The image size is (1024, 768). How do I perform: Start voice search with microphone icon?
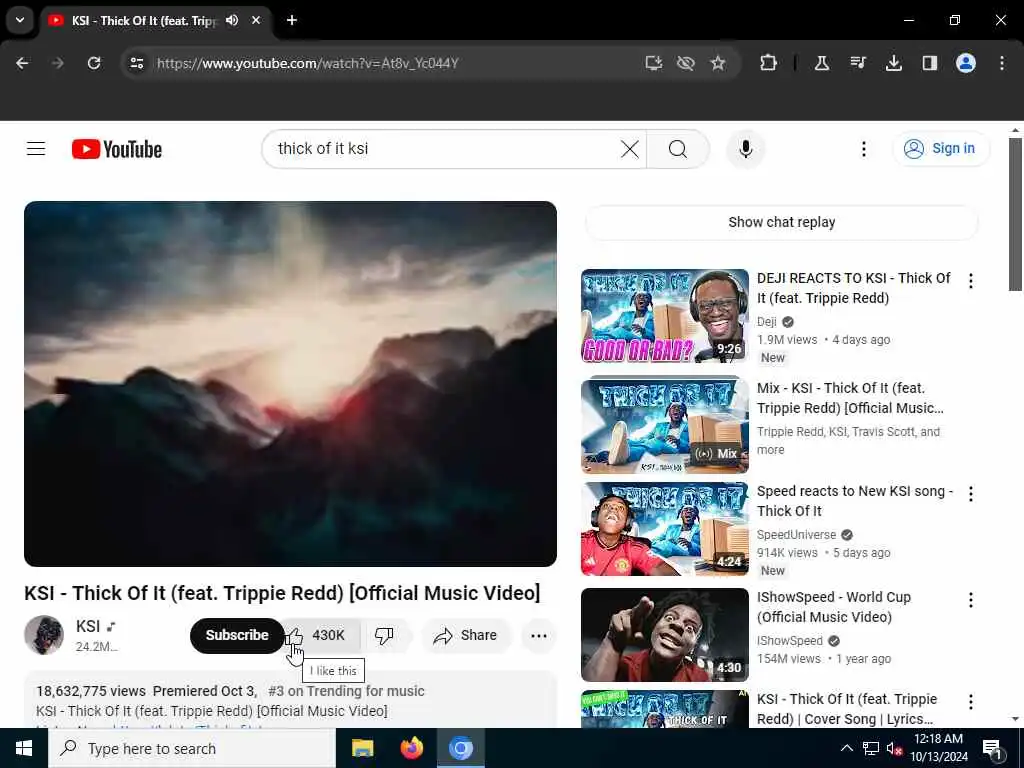[745, 149]
